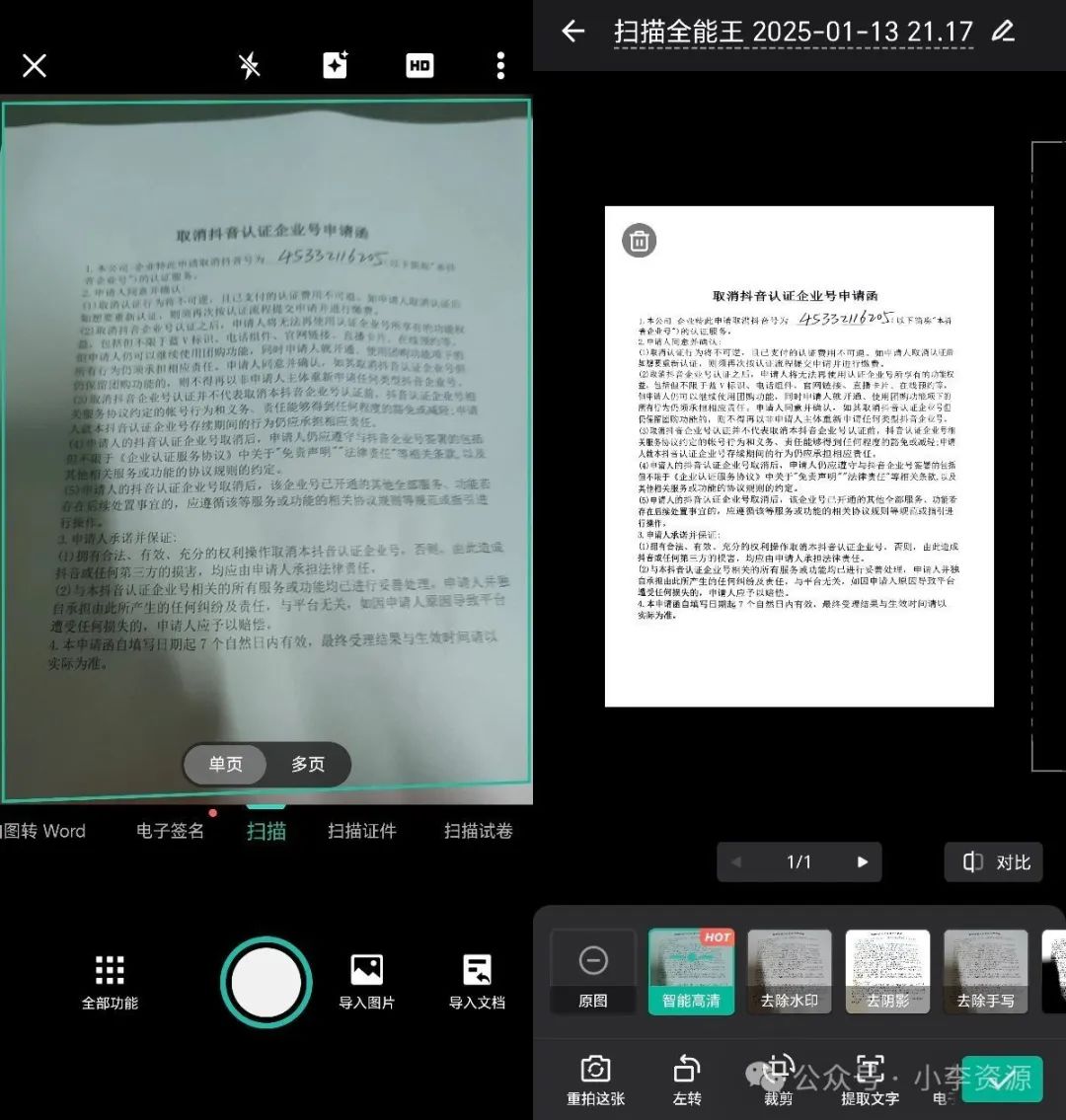The width and height of the screenshot is (1066, 1120).
Task: Tap the AI enhance sparkle icon
Action: [x=335, y=65]
